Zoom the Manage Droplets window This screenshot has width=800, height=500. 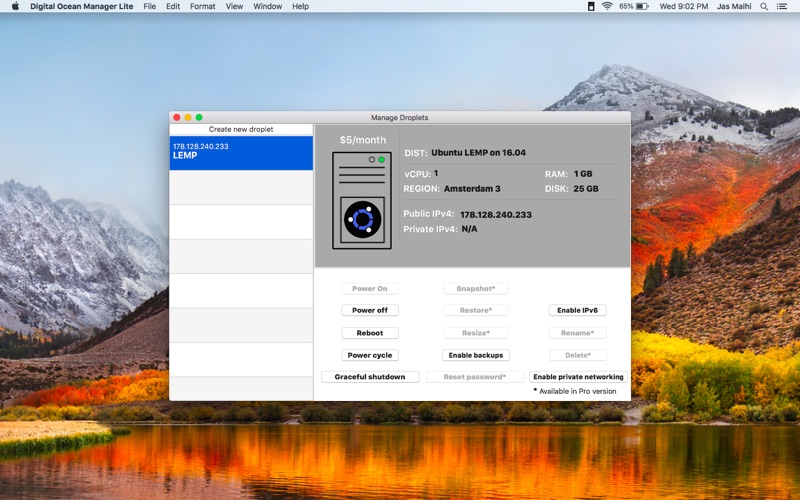[x=199, y=117]
